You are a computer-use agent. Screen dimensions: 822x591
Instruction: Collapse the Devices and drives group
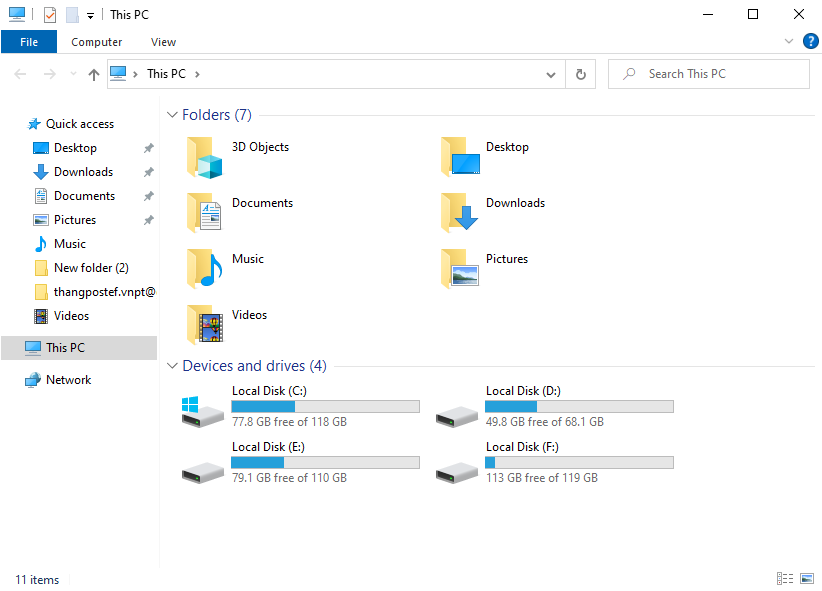[x=173, y=366]
